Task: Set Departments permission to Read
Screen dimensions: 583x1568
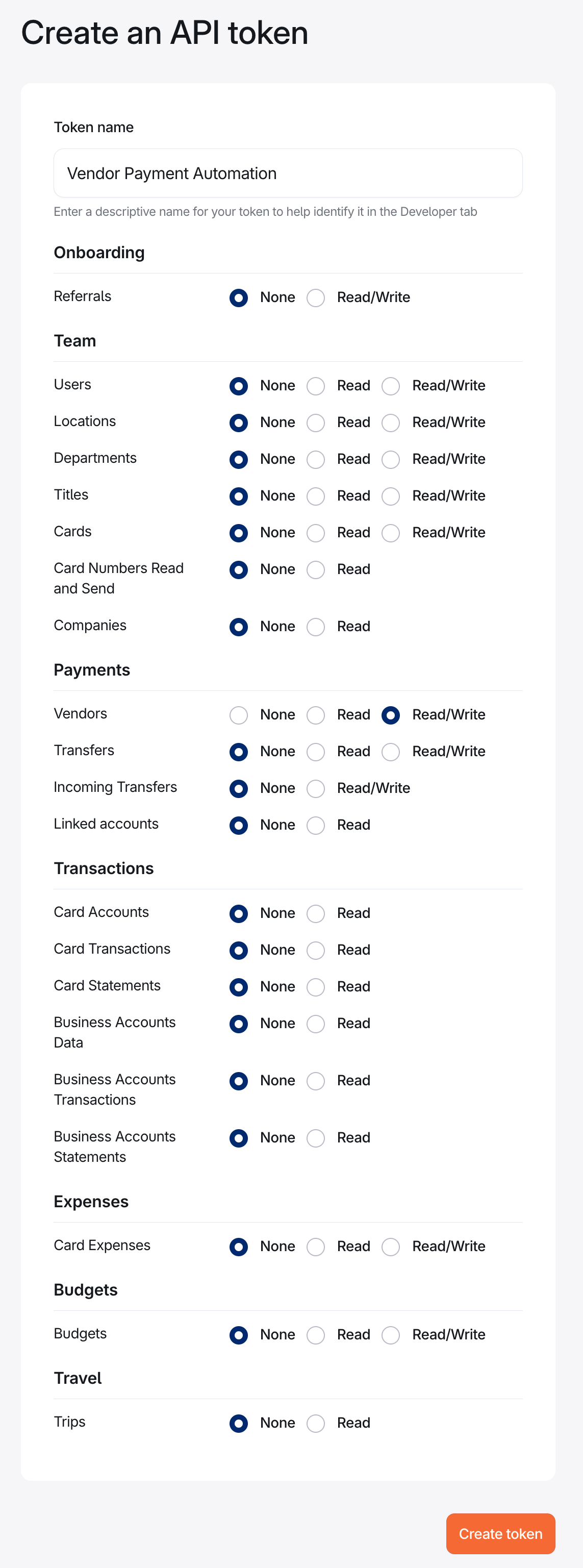Action: click(316, 460)
